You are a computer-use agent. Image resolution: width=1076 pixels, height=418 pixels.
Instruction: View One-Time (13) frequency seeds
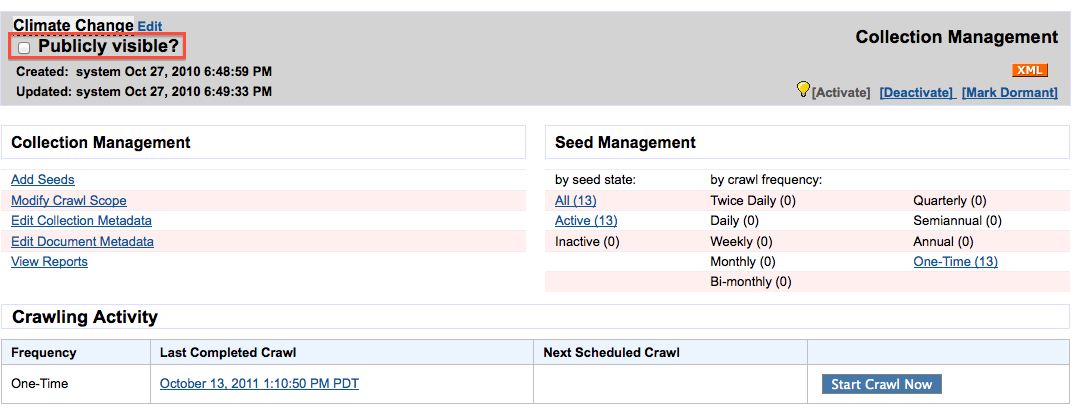pos(955,262)
